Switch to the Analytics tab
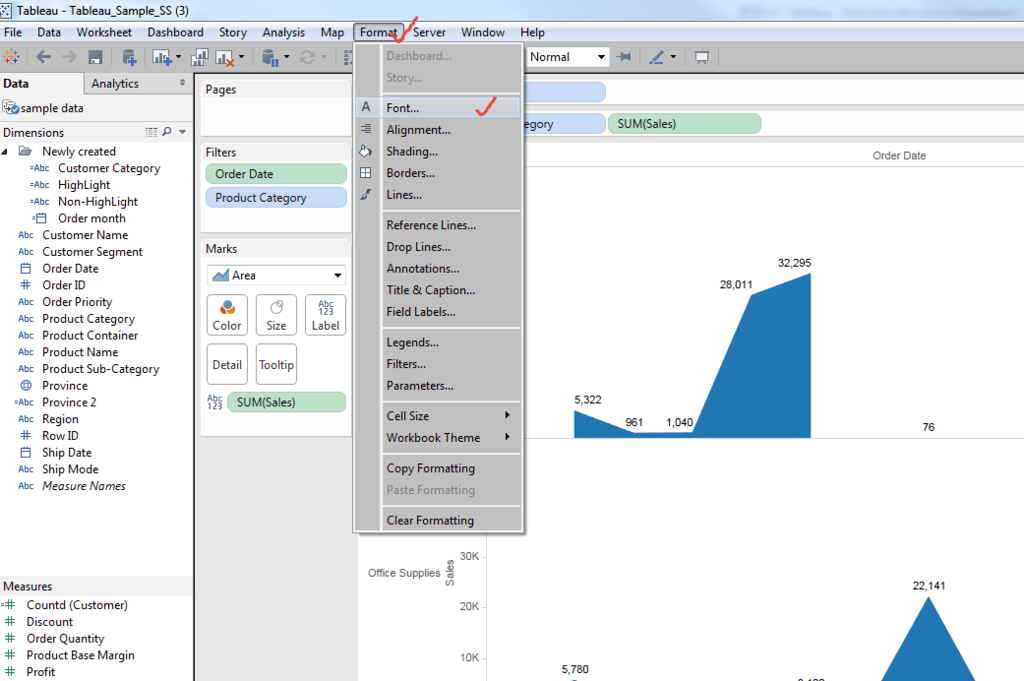The image size is (1024, 681). pos(115,83)
